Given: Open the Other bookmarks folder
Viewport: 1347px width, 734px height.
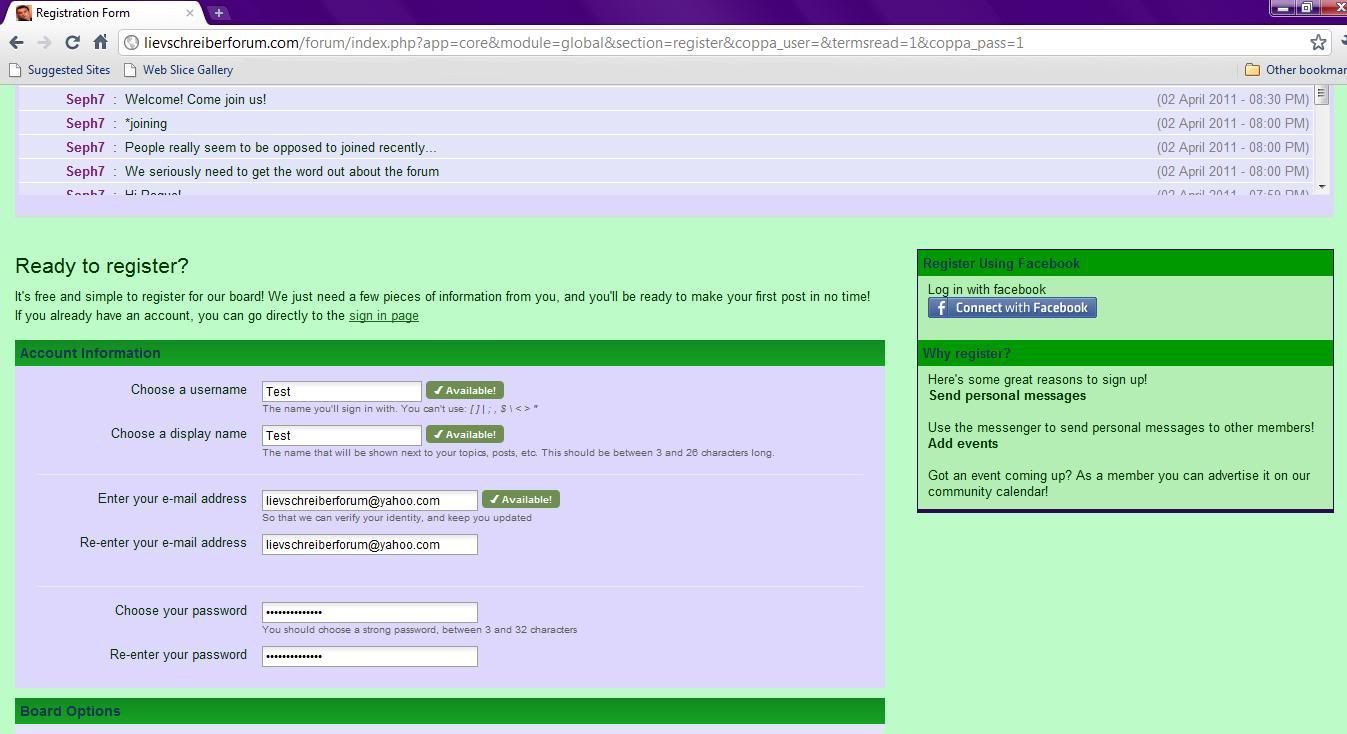Looking at the screenshot, I should click(x=1295, y=70).
